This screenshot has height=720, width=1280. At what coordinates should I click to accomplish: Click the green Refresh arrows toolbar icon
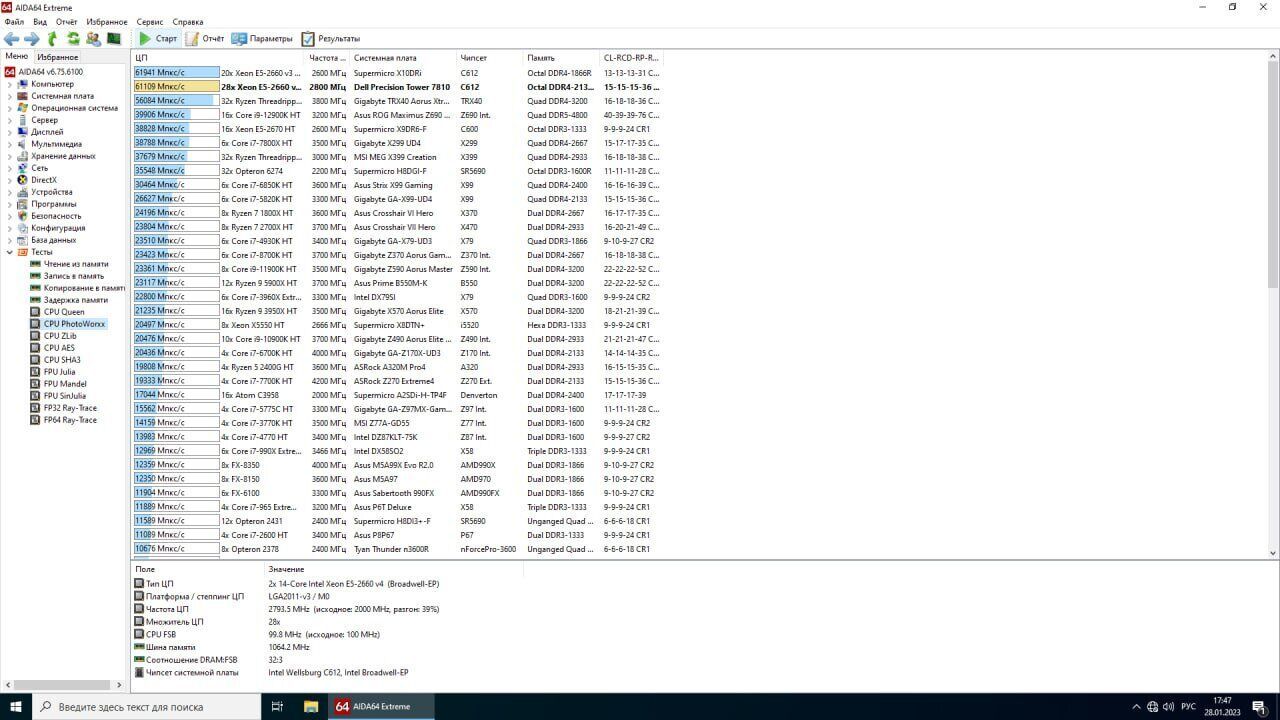73,39
